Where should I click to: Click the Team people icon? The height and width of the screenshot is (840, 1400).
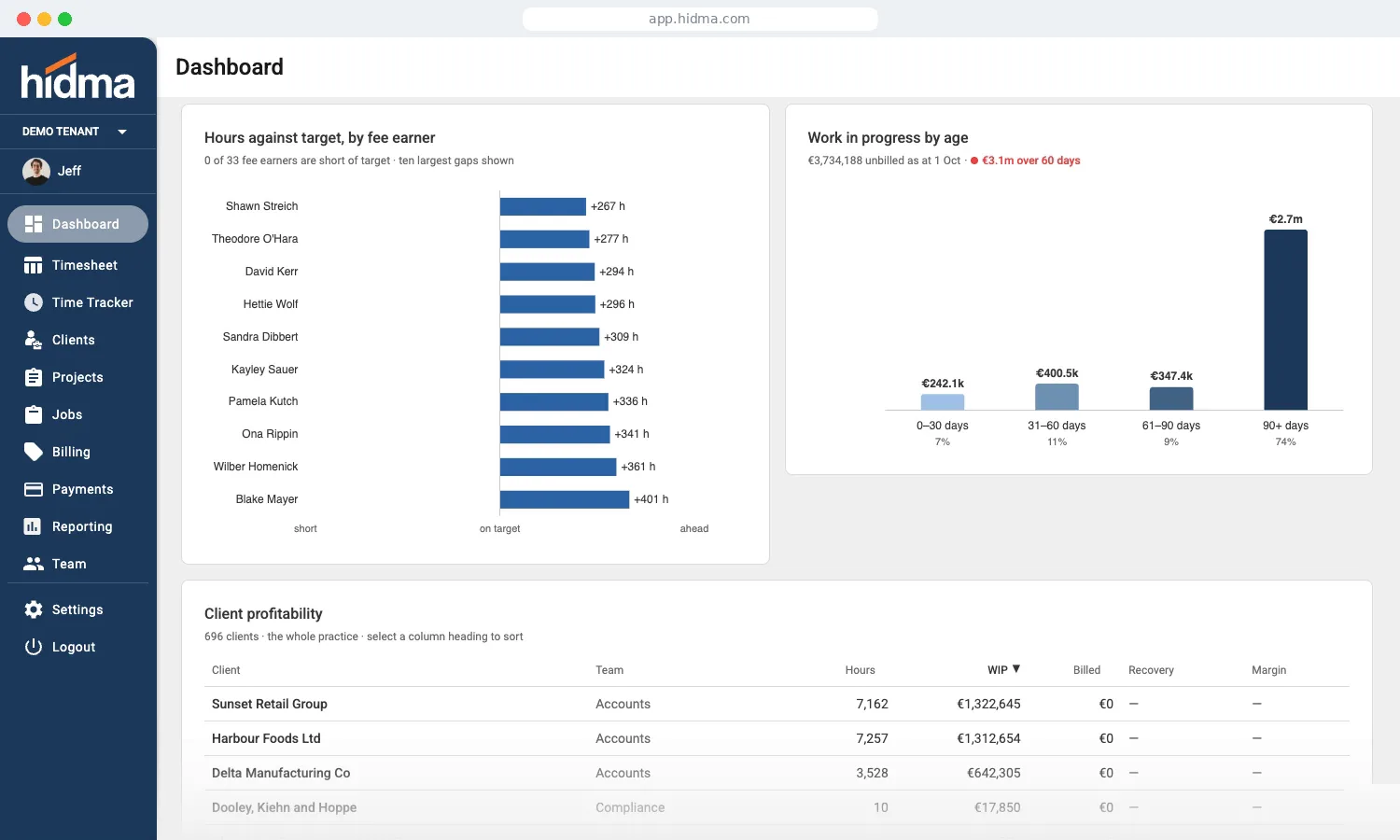click(x=34, y=564)
